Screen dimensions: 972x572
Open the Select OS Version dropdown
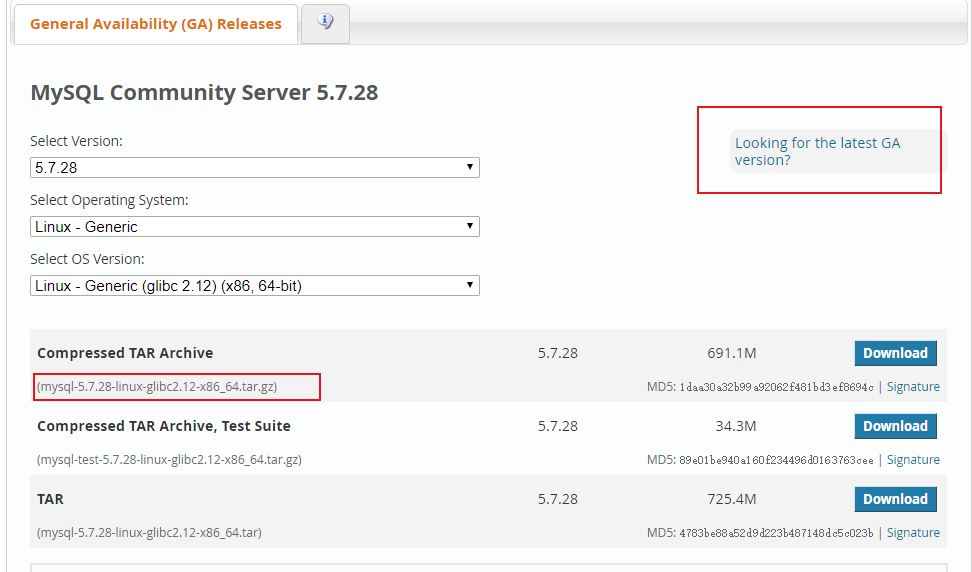pyautogui.click(x=255, y=285)
